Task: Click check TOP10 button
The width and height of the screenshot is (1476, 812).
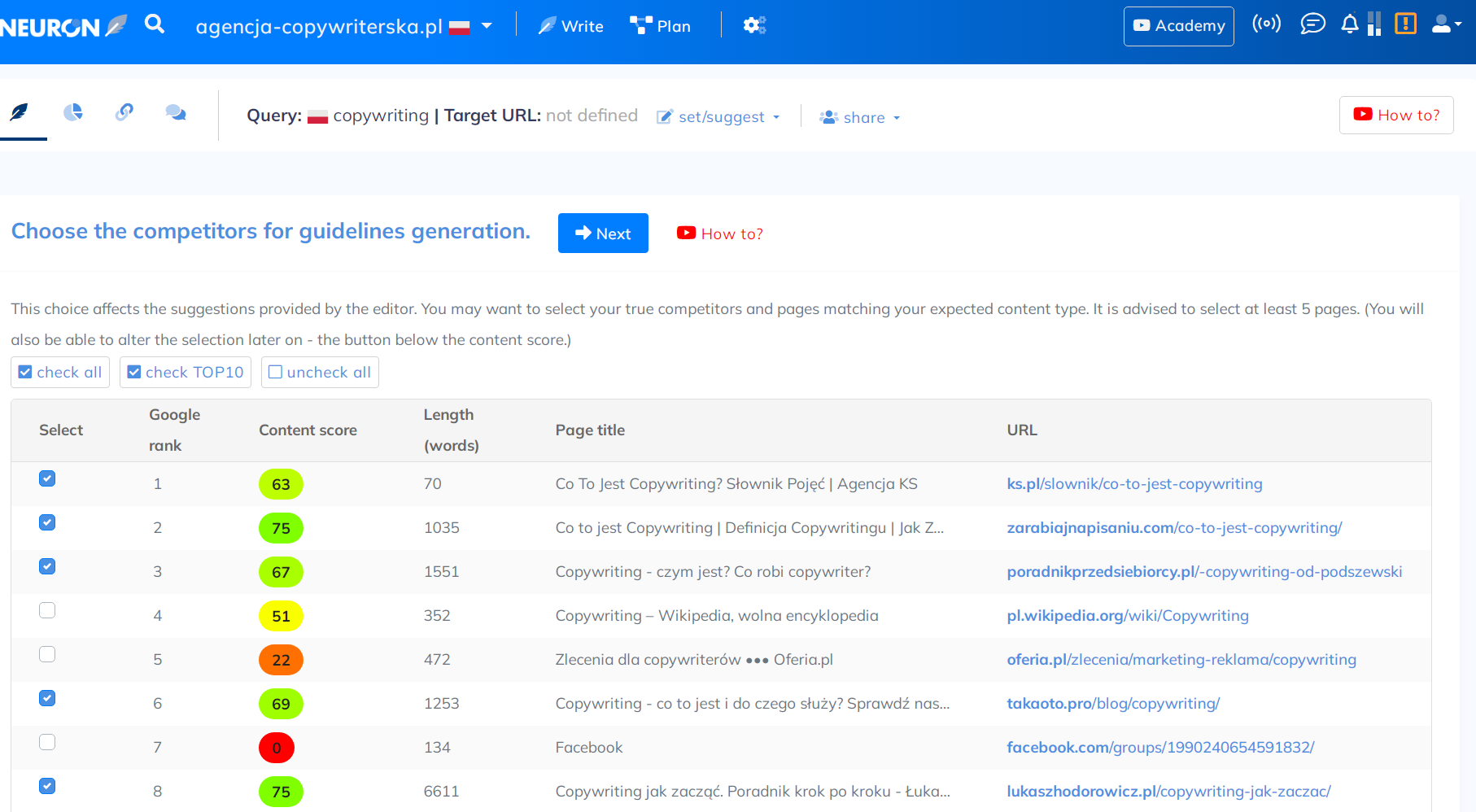Action: [x=186, y=372]
